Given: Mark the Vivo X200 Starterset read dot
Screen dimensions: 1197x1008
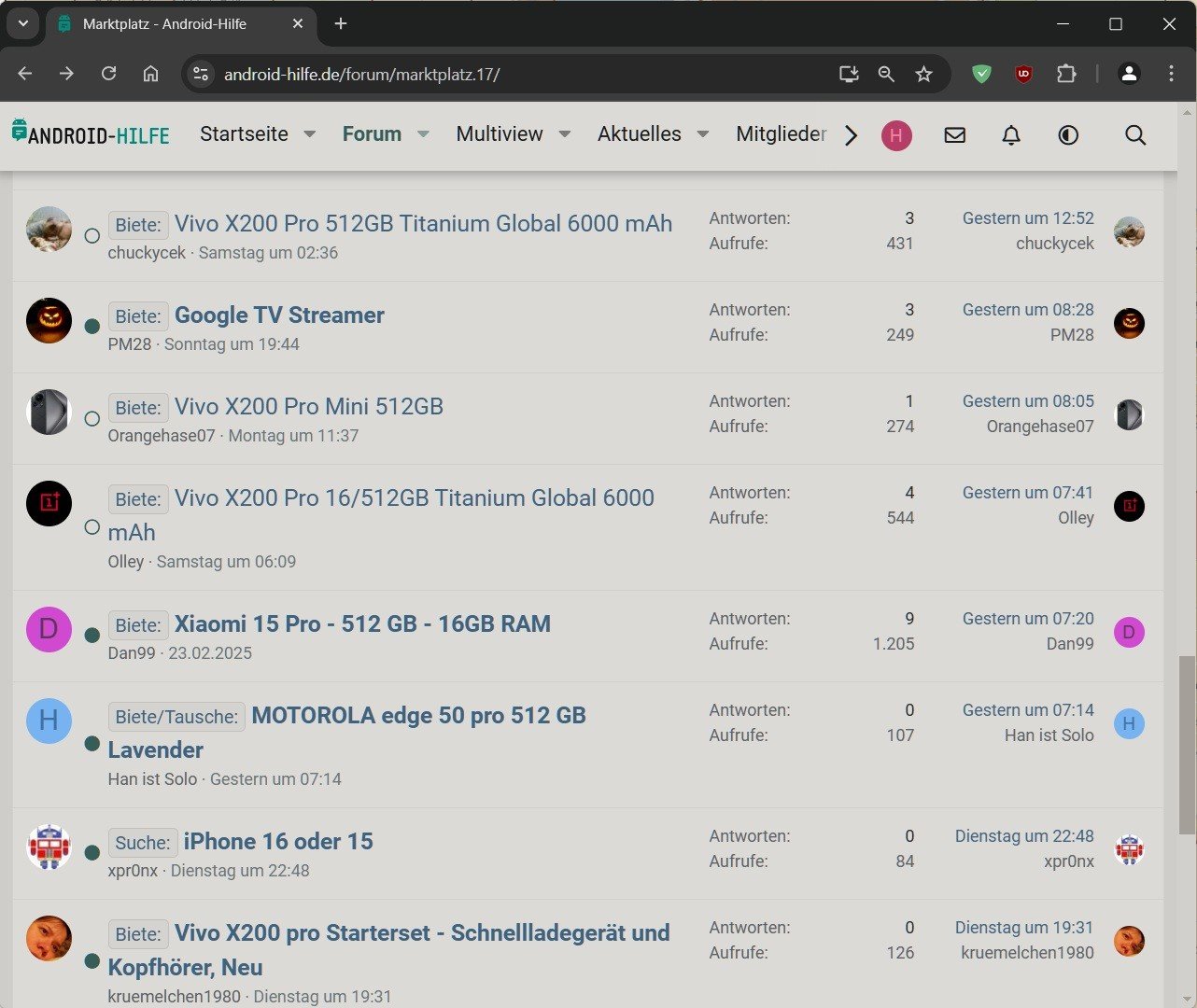Looking at the screenshot, I should coord(92,960).
